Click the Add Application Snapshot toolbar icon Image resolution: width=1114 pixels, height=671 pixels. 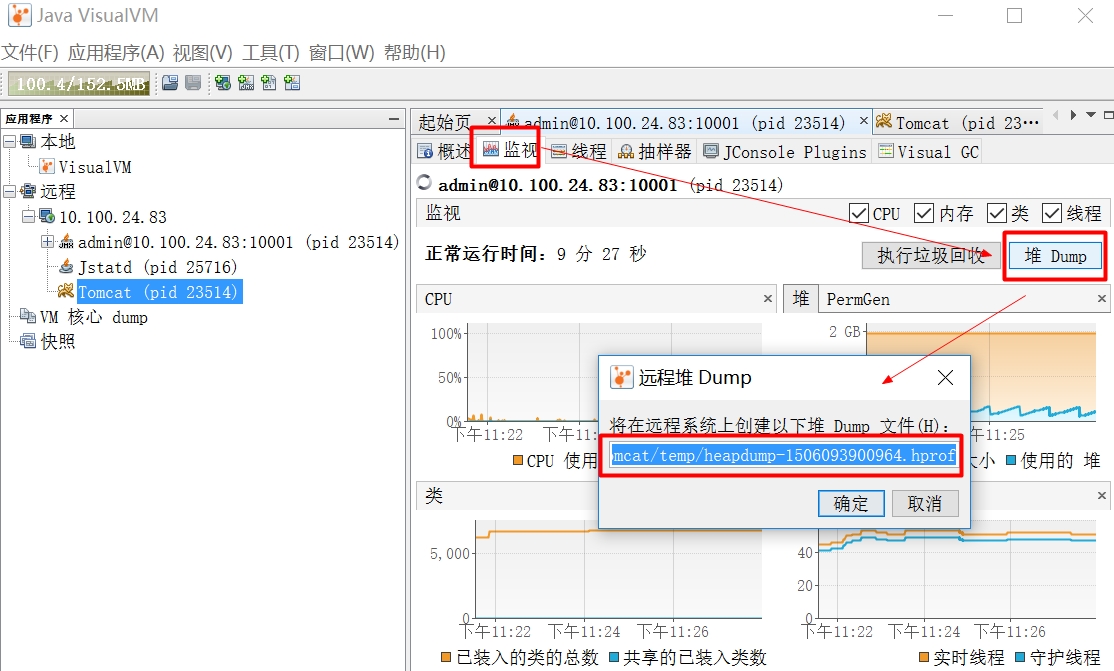click(292, 83)
